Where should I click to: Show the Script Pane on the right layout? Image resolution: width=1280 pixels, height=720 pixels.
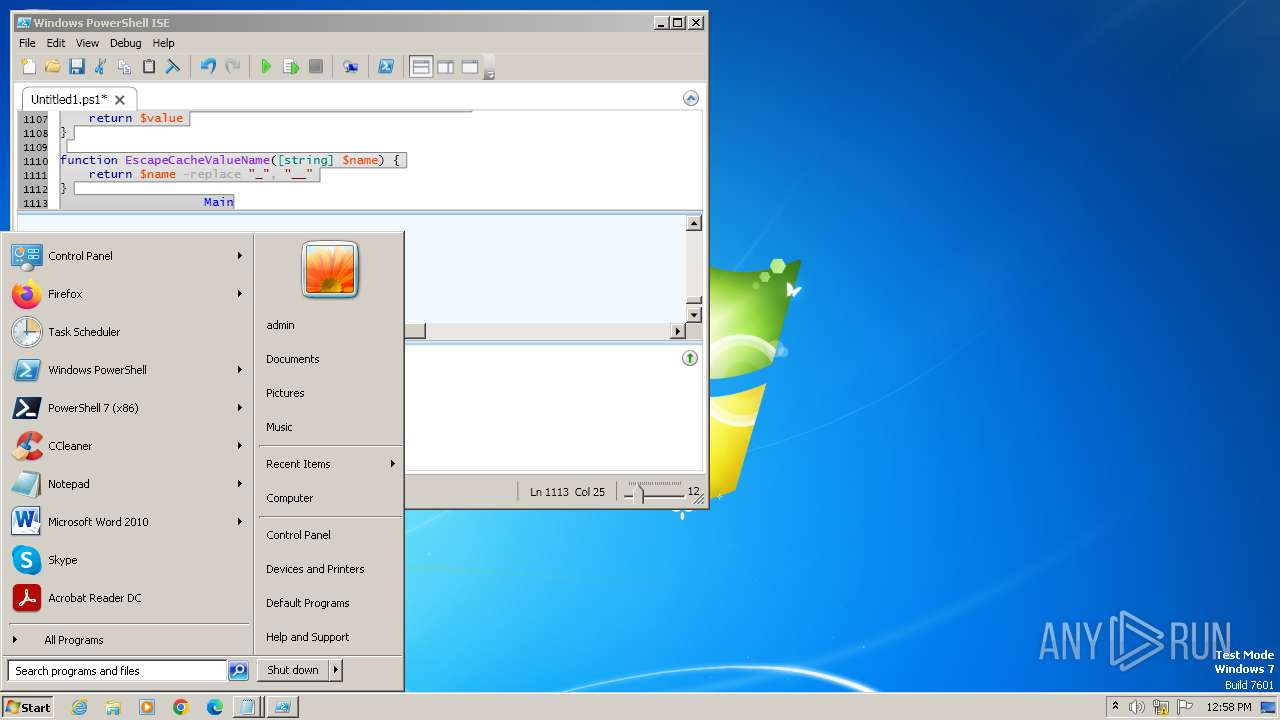click(x=445, y=67)
